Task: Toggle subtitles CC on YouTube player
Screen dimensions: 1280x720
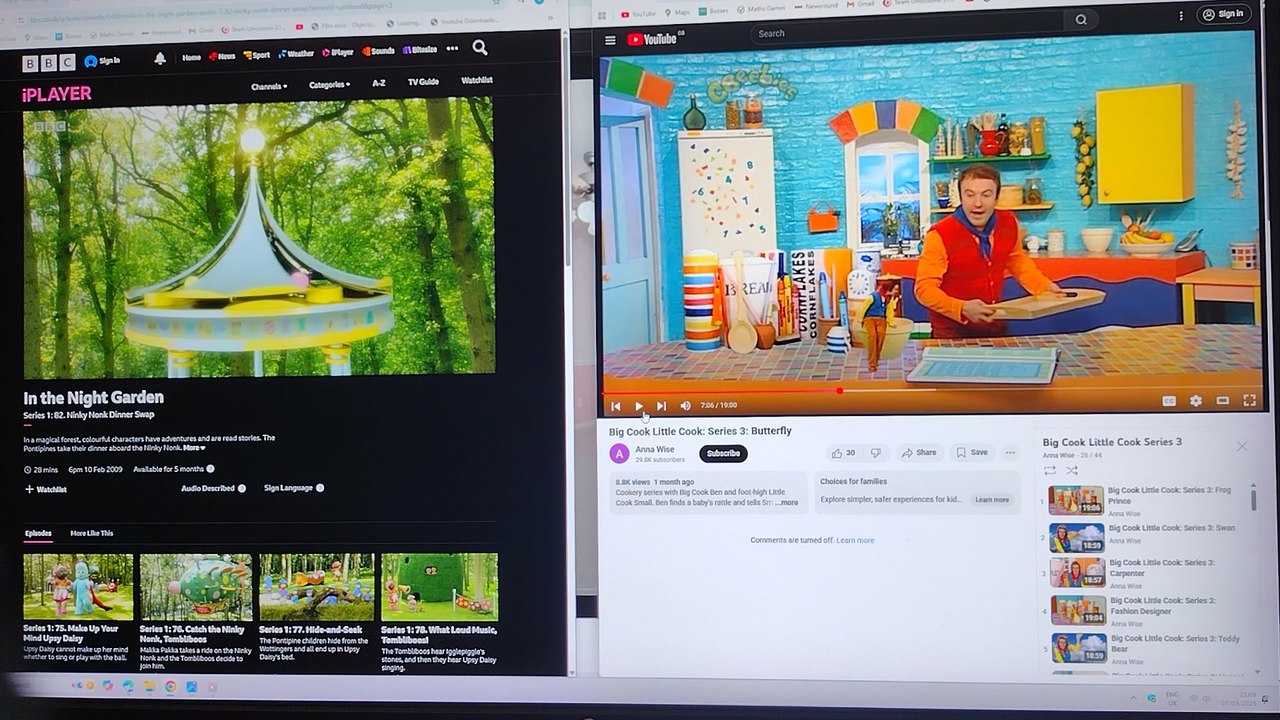Action: coord(1168,401)
